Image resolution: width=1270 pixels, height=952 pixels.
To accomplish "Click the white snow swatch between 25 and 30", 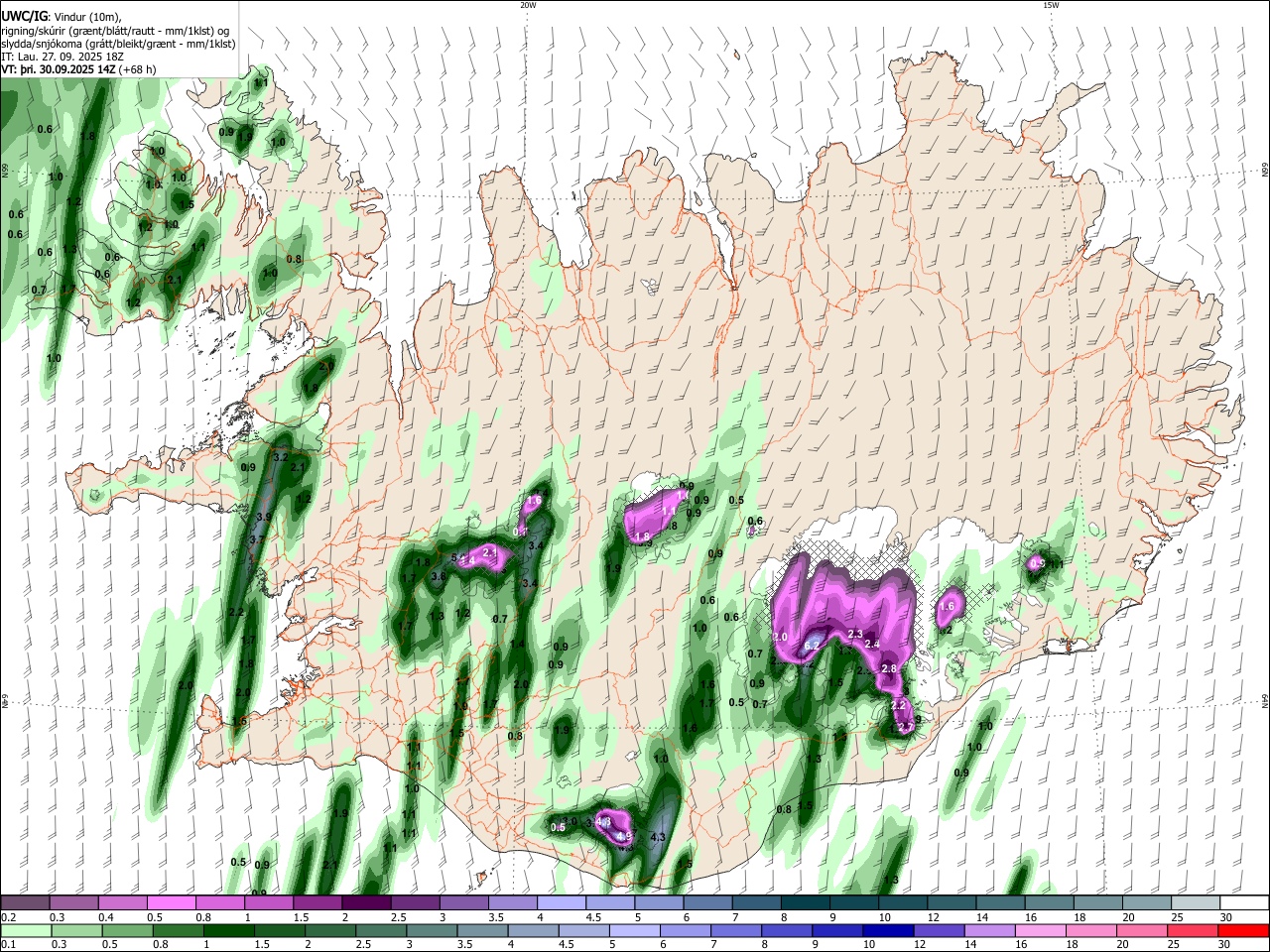I will (1196, 903).
